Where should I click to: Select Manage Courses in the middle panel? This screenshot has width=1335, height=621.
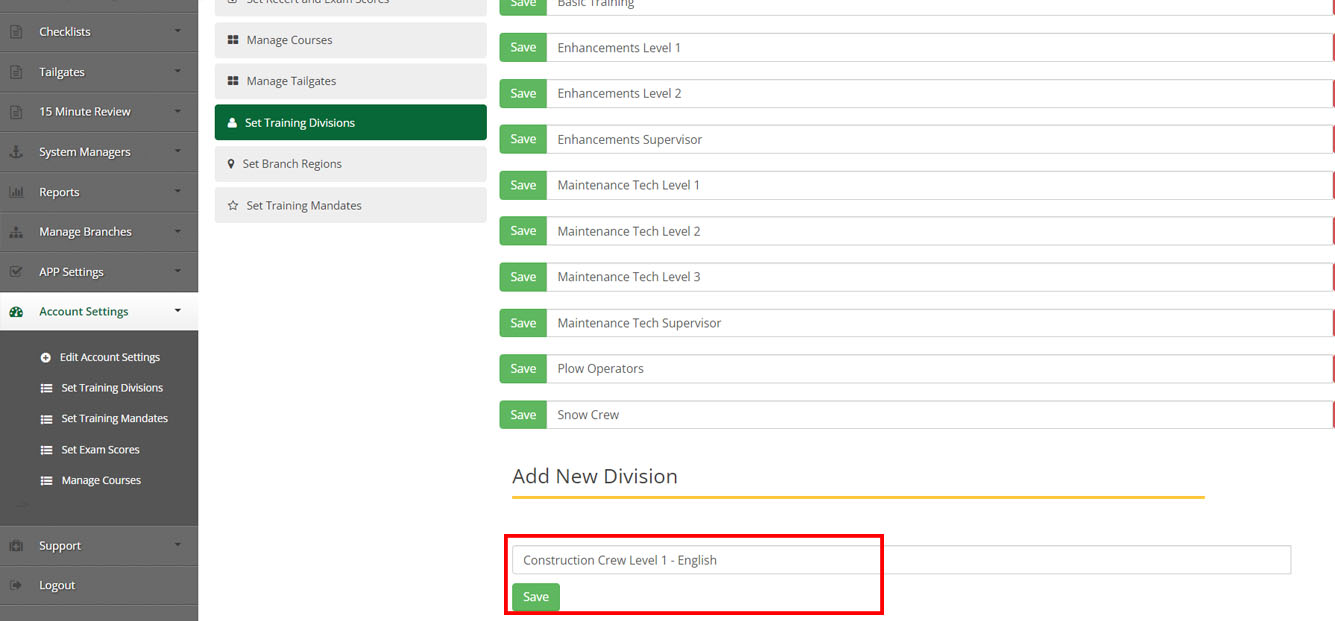coord(350,40)
